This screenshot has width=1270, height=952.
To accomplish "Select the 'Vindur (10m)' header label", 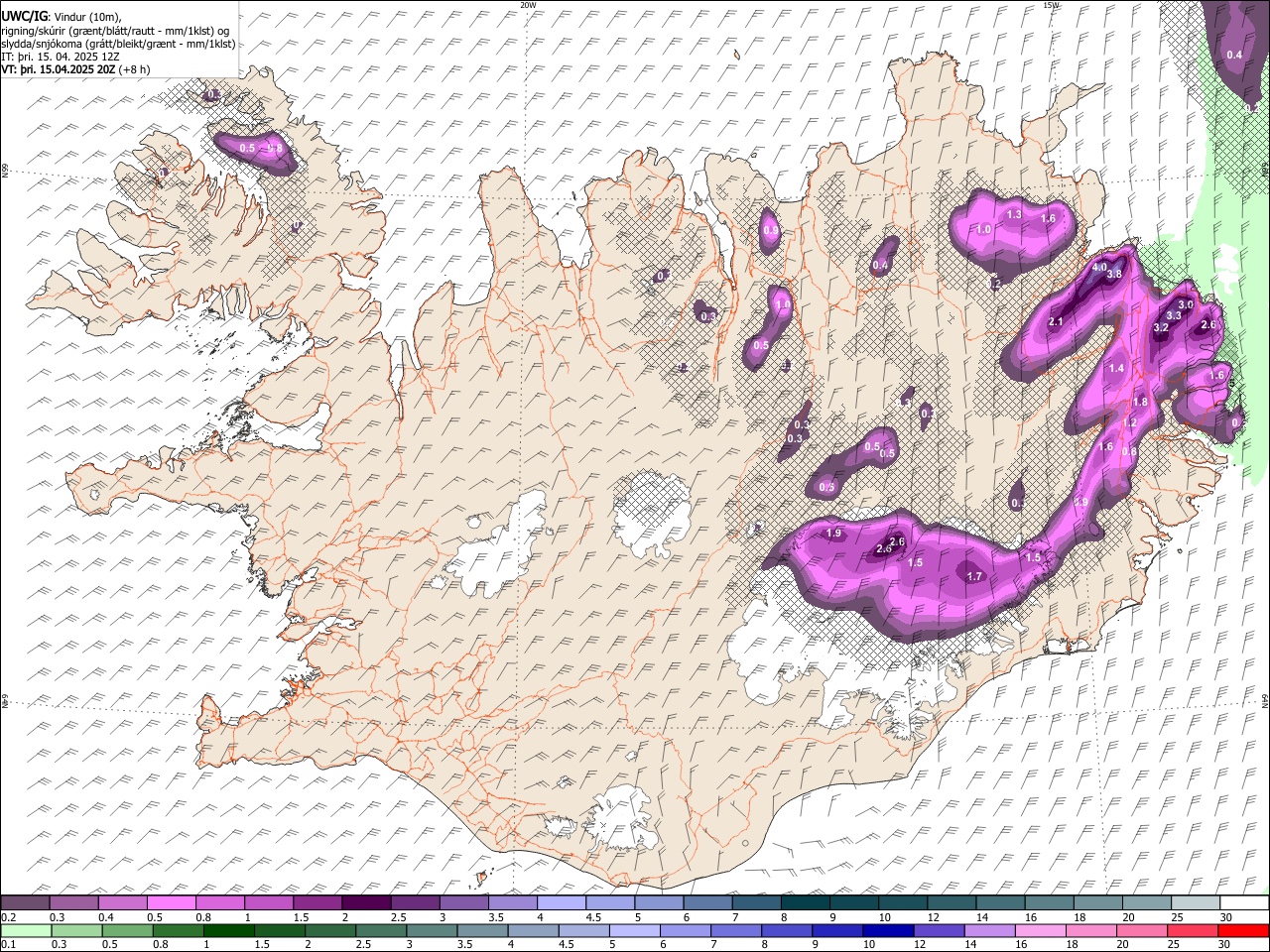I will point(86,16).
